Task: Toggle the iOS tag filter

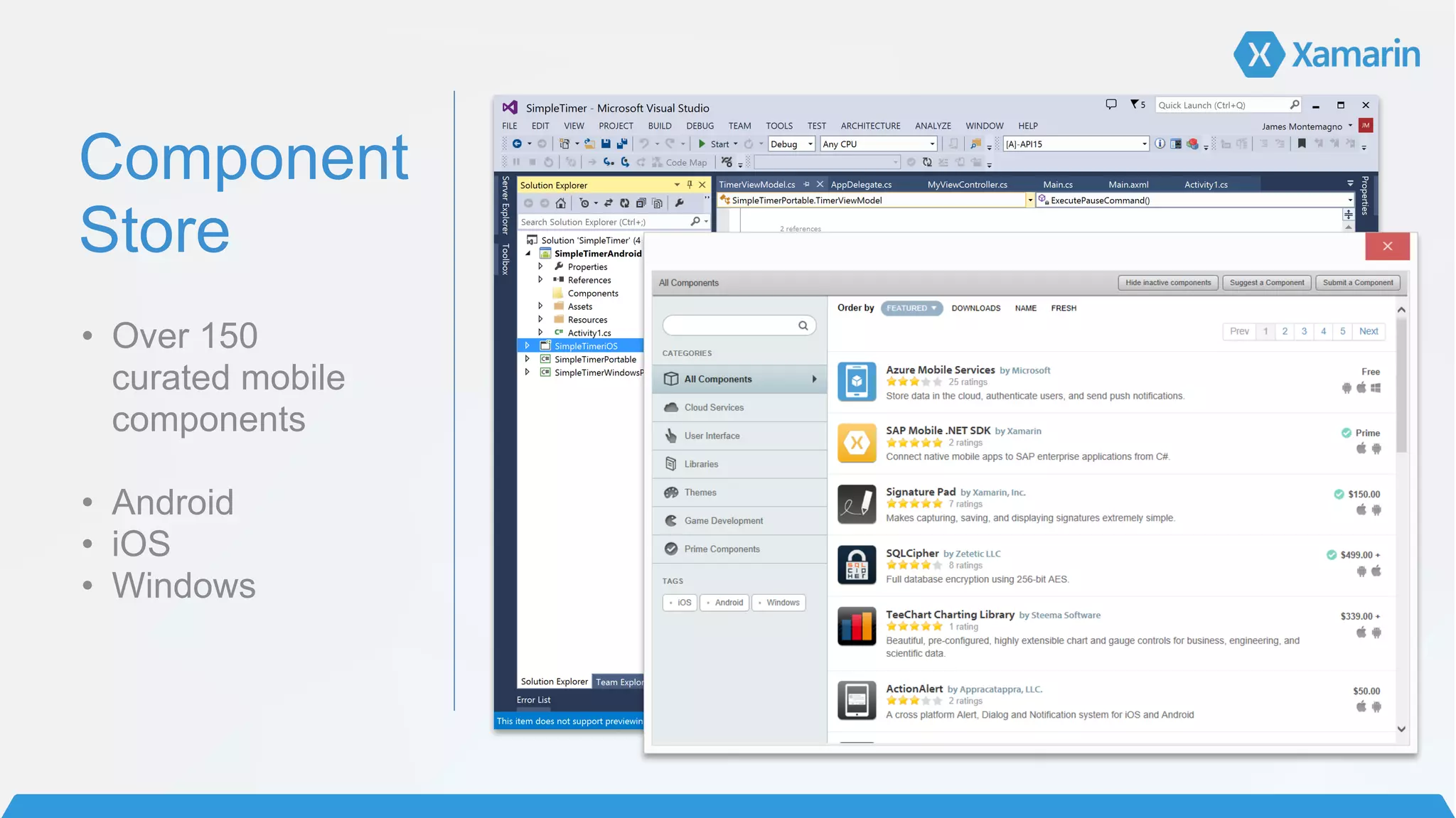Action: 680,603
